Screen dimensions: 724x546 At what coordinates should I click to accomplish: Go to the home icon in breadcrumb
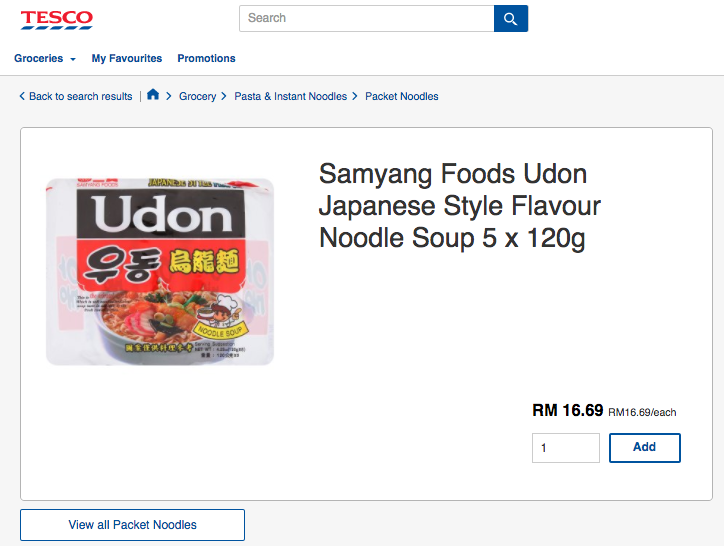pos(153,95)
